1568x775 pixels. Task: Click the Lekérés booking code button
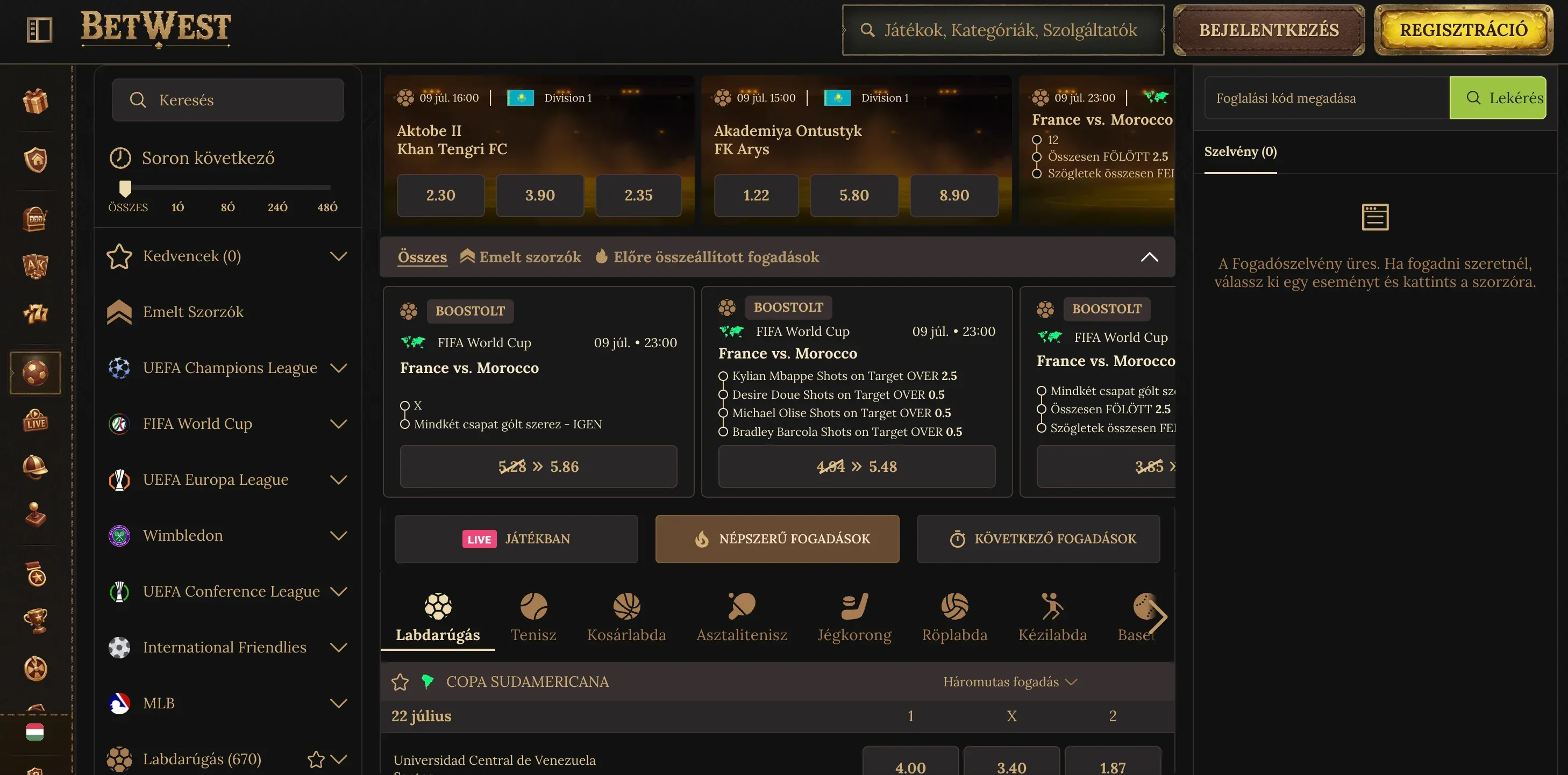[x=1498, y=98]
